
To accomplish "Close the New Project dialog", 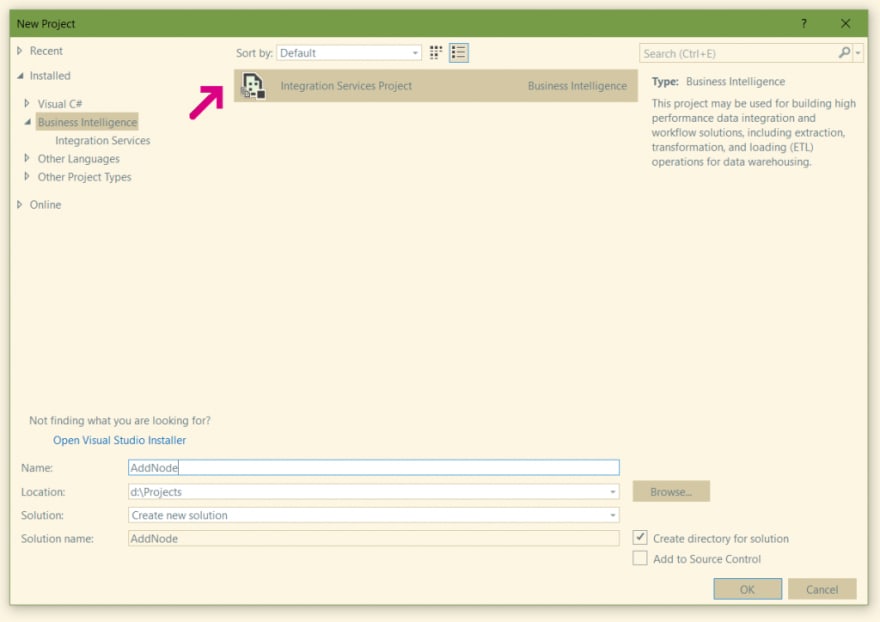I will tap(845, 24).
